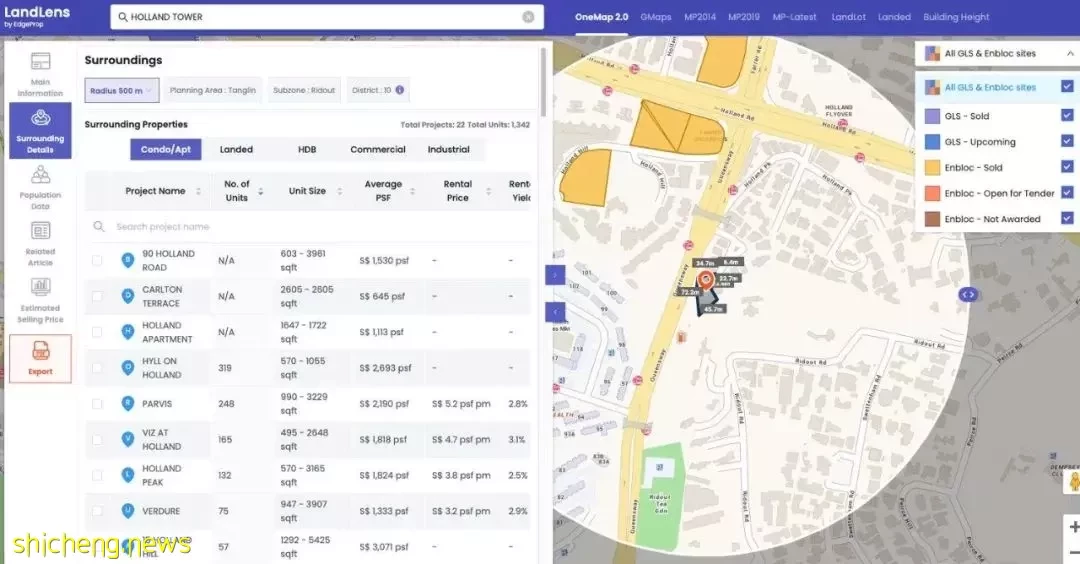Clear the HOLLAND TOWER search text
1080x564 pixels.
point(528,17)
